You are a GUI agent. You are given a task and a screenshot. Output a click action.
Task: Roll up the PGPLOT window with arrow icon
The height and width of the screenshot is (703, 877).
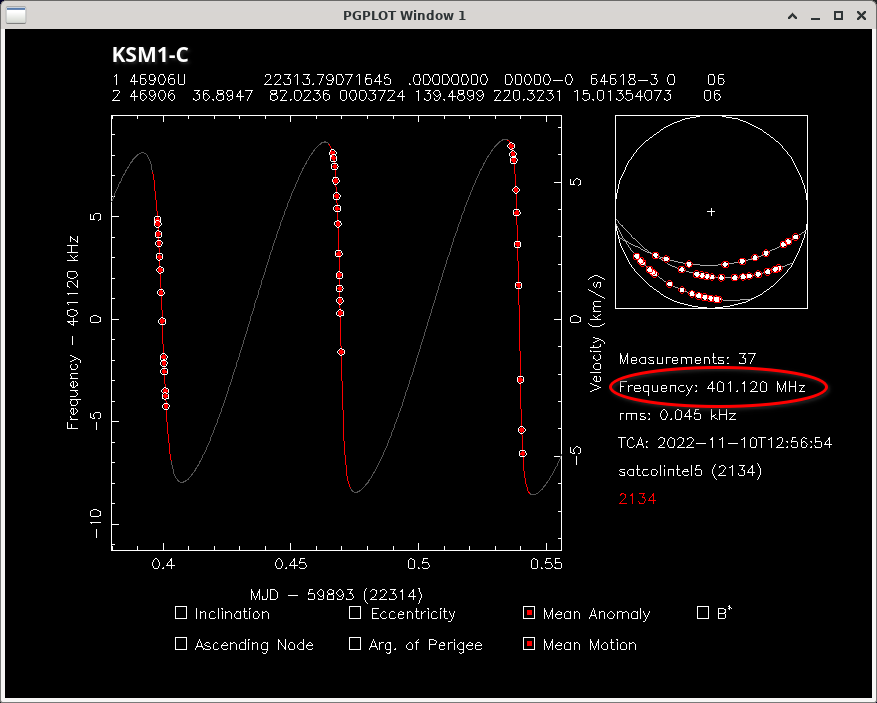792,16
